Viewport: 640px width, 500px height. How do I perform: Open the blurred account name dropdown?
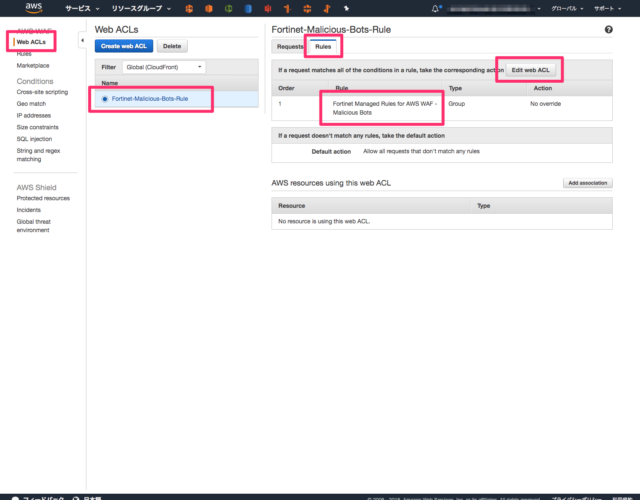point(493,9)
